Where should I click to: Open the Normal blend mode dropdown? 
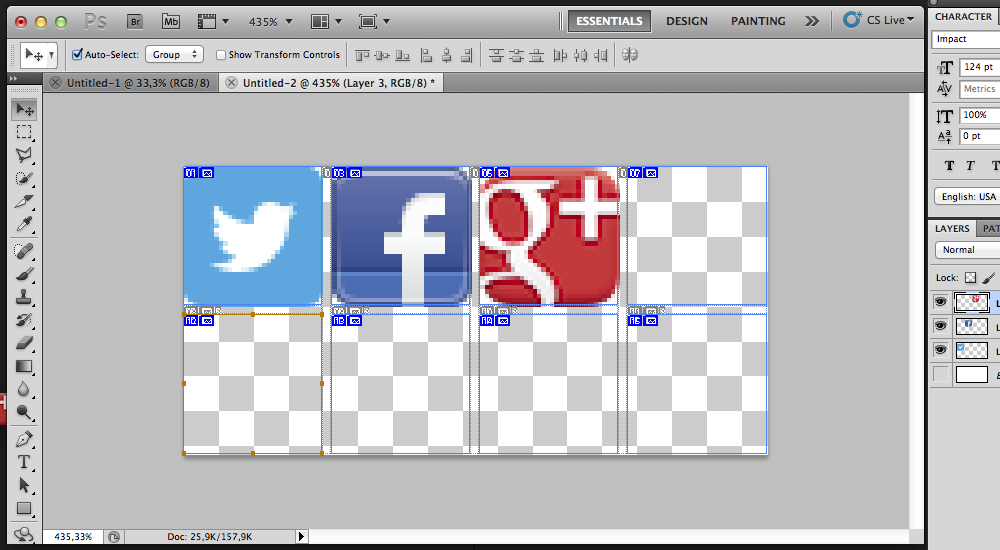[x=966, y=250]
